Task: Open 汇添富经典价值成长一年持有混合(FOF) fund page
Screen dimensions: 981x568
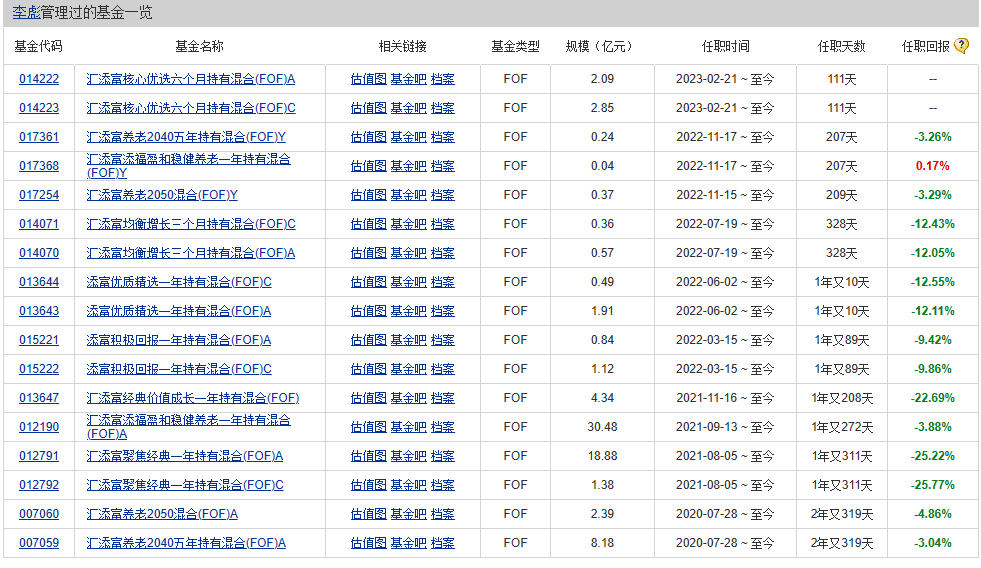Action: (x=193, y=398)
